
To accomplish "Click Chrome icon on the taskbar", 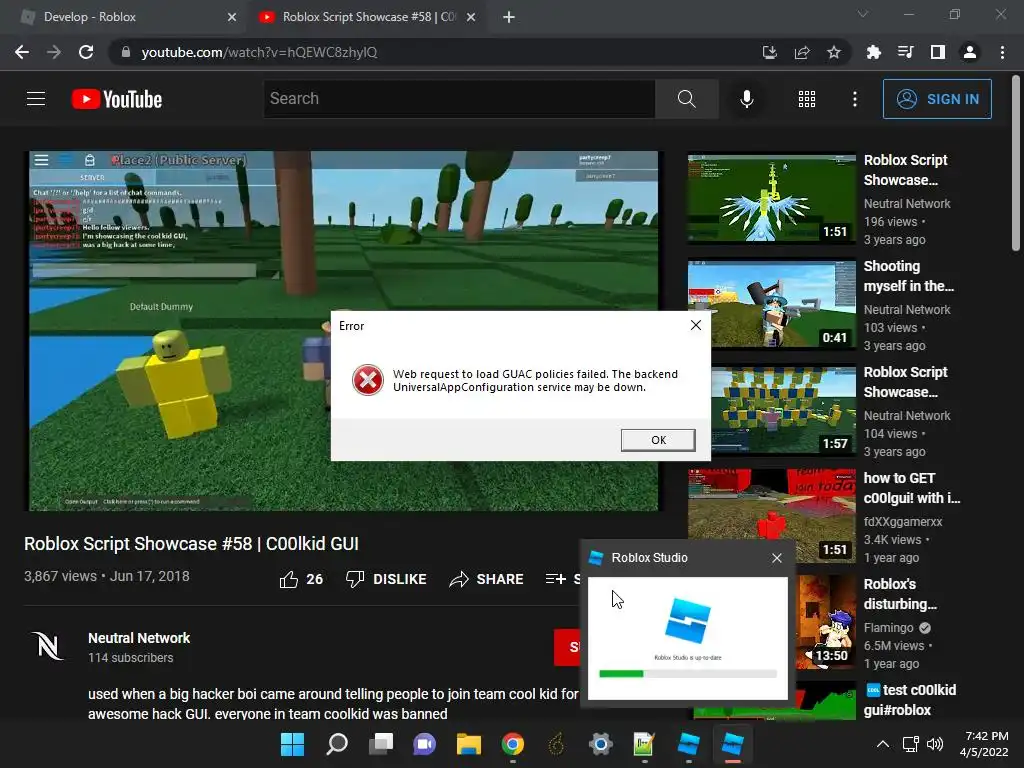I will click(x=513, y=744).
